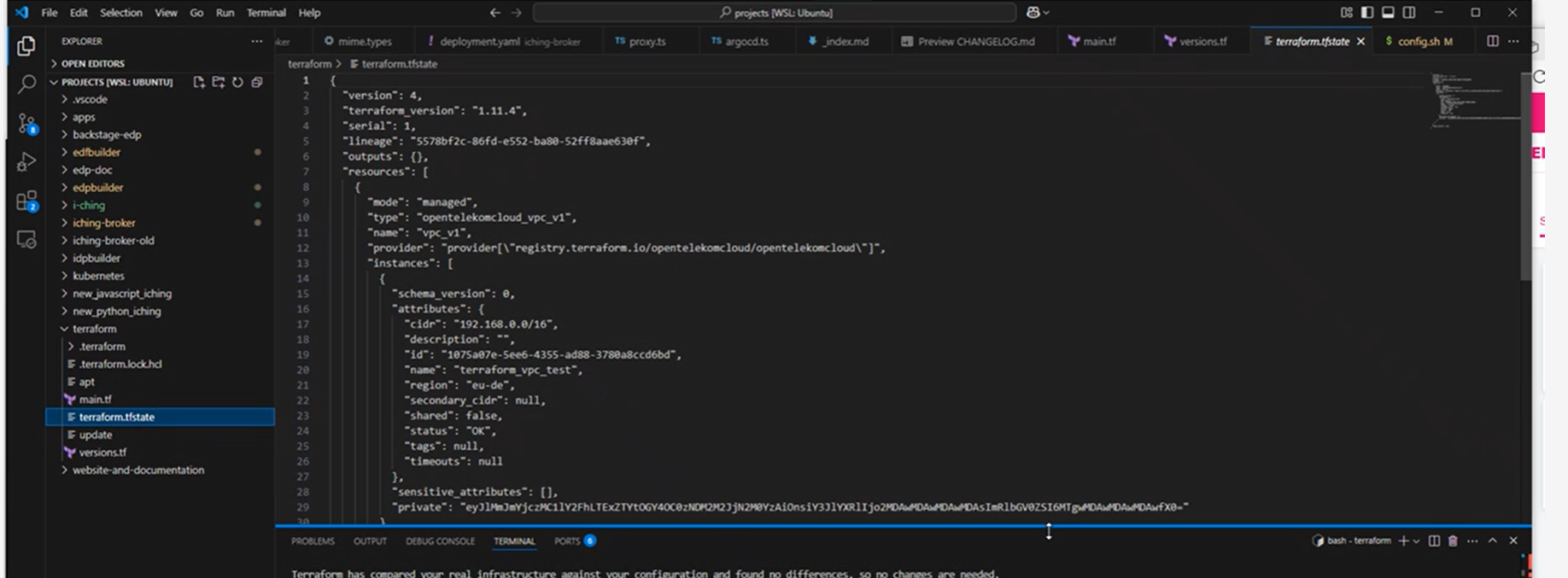Refresh the Projects explorer
The image size is (1568, 578).
[237, 82]
